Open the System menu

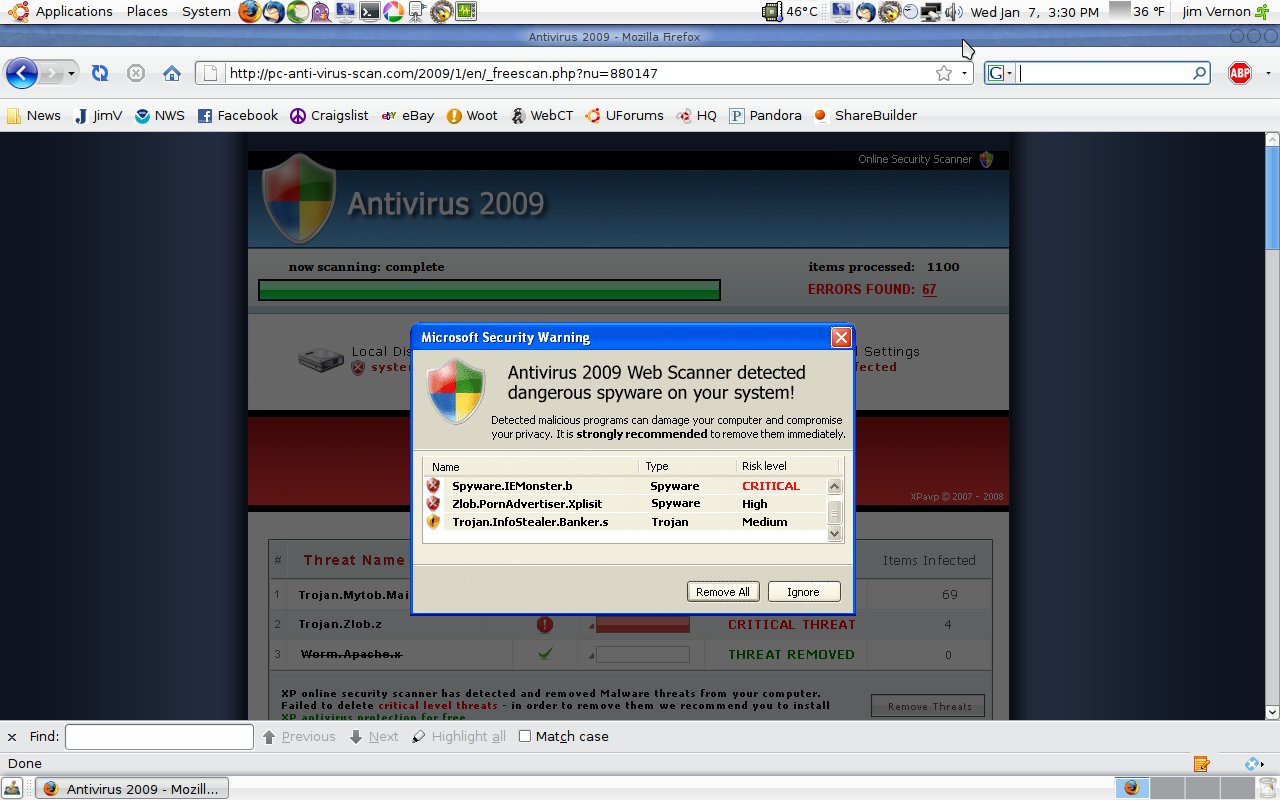point(206,12)
